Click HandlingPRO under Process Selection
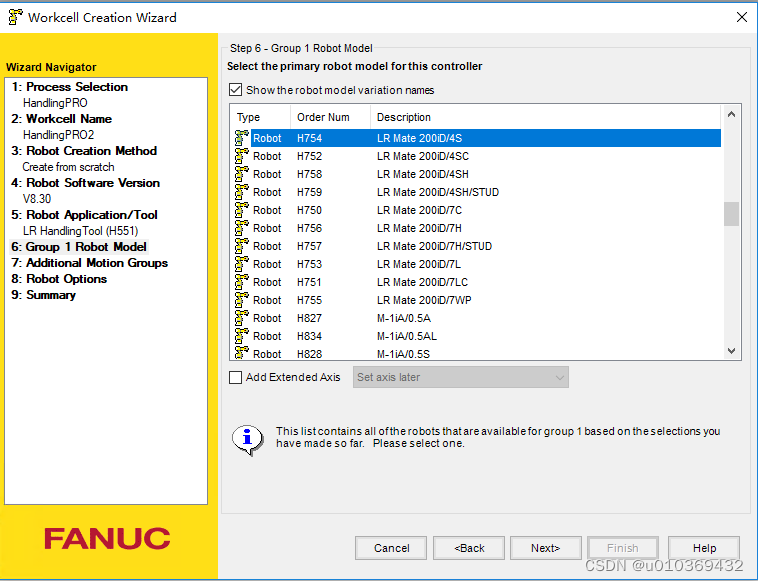 [55, 103]
